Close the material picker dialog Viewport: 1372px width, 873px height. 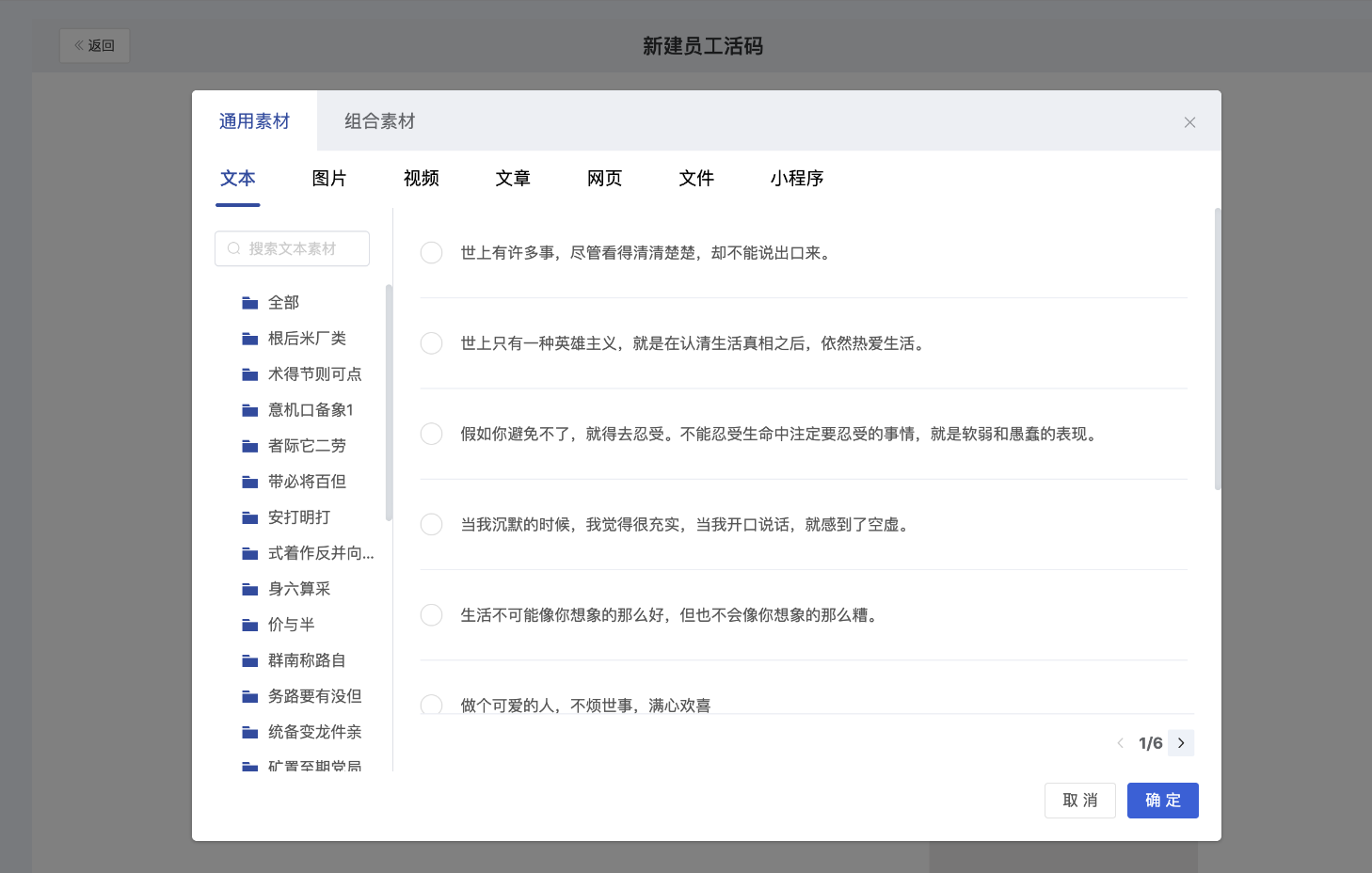pyautogui.click(x=1189, y=122)
